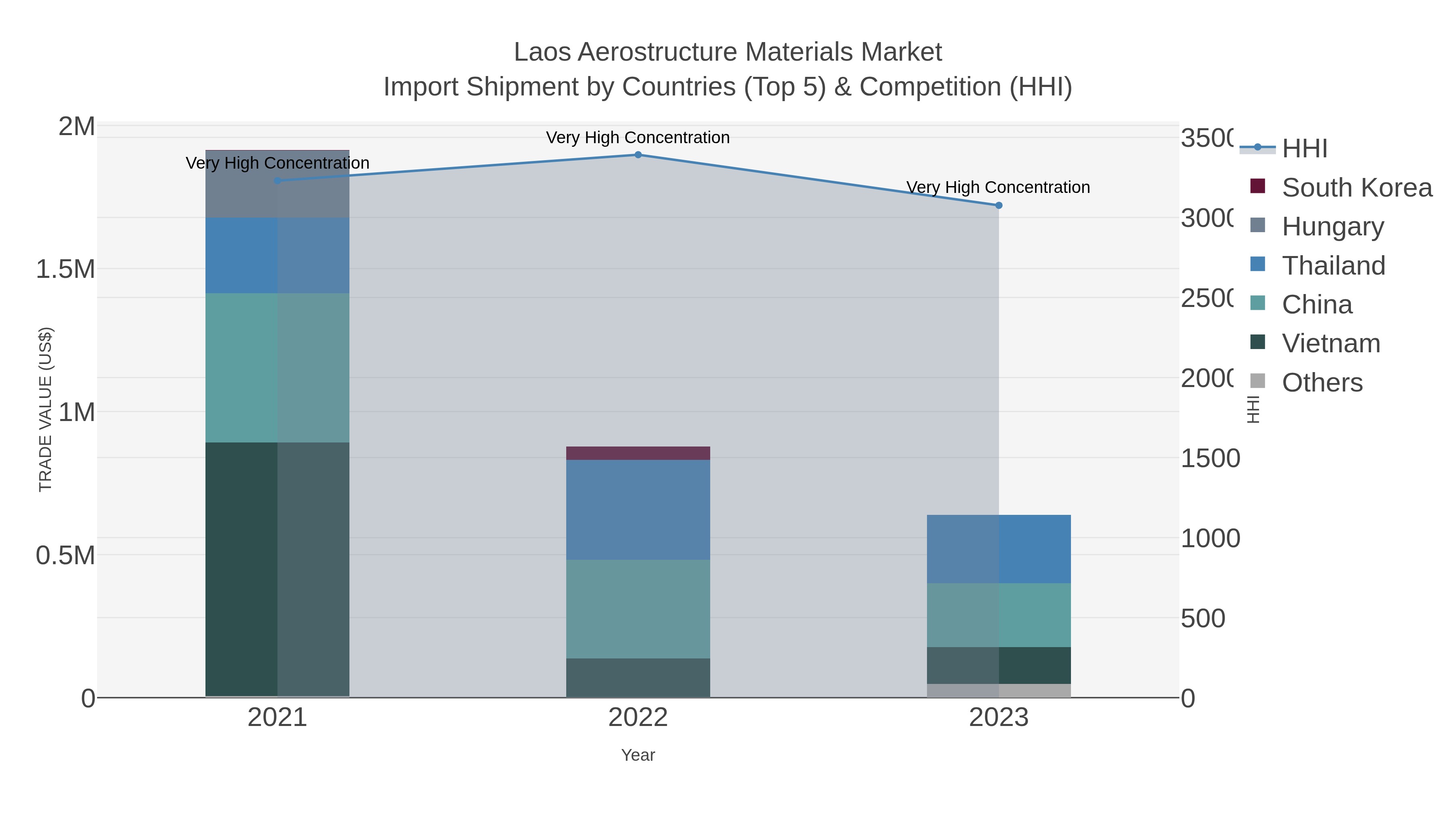The height and width of the screenshot is (819, 1456).
Task: Click the South Korea maroon color swatch
Action: point(1257,186)
